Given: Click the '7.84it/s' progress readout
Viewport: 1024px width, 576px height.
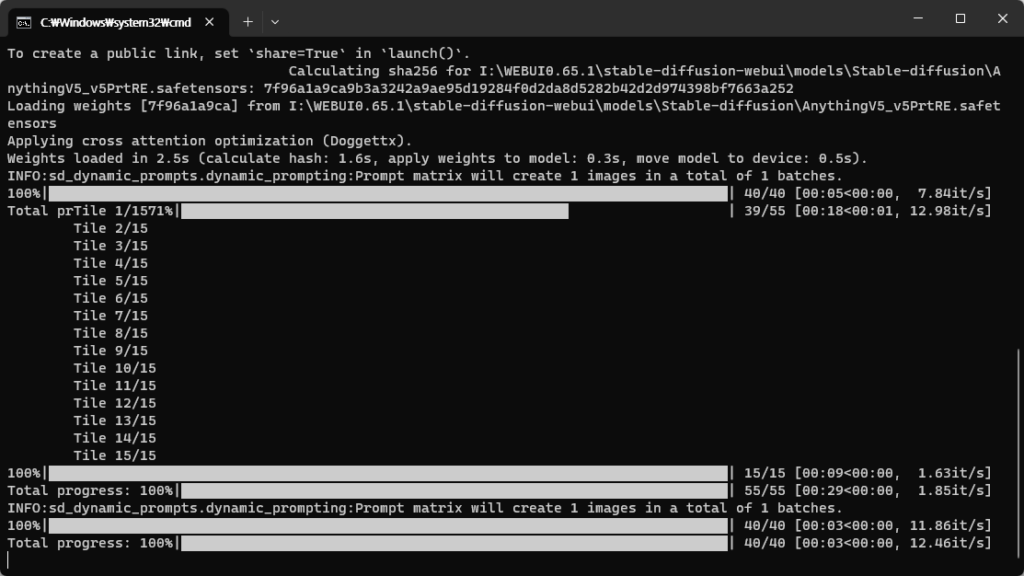Looking at the screenshot, I should point(954,193).
